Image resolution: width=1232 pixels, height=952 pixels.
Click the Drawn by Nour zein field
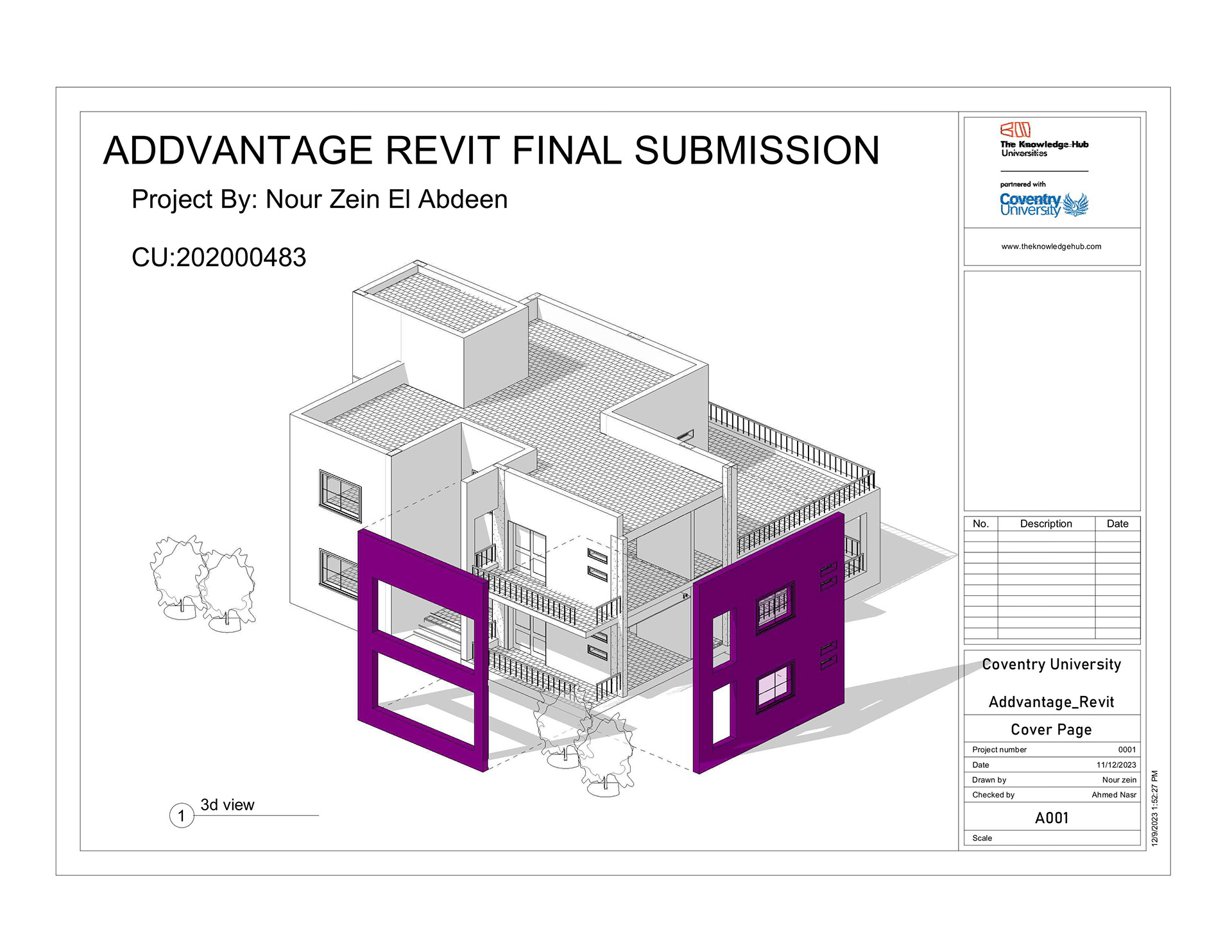pos(1119,780)
